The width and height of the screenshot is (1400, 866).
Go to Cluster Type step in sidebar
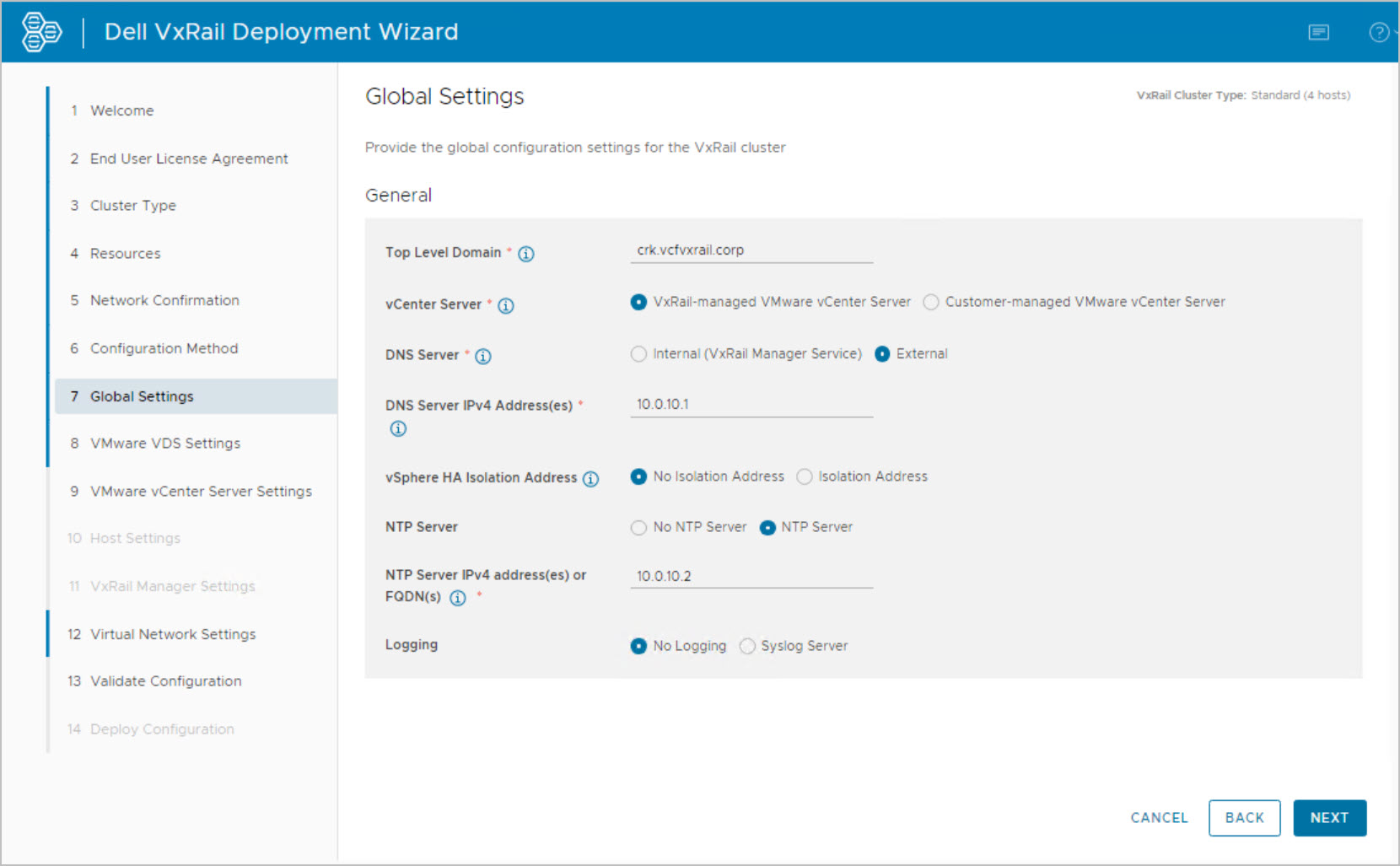point(132,206)
